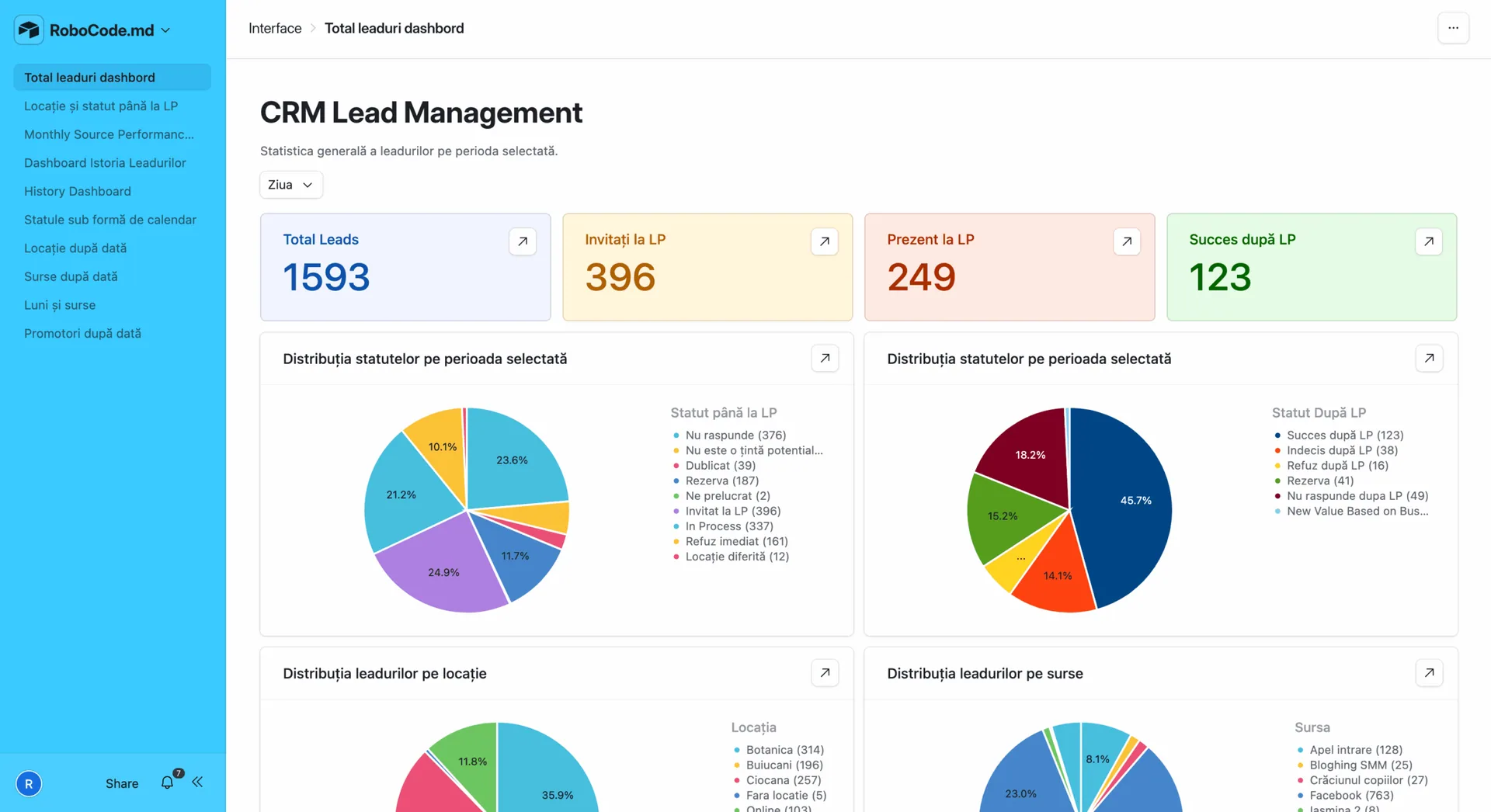Click the Ciocana (257) legend entry
The width and height of the screenshot is (1491, 812).
coord(777,780)
